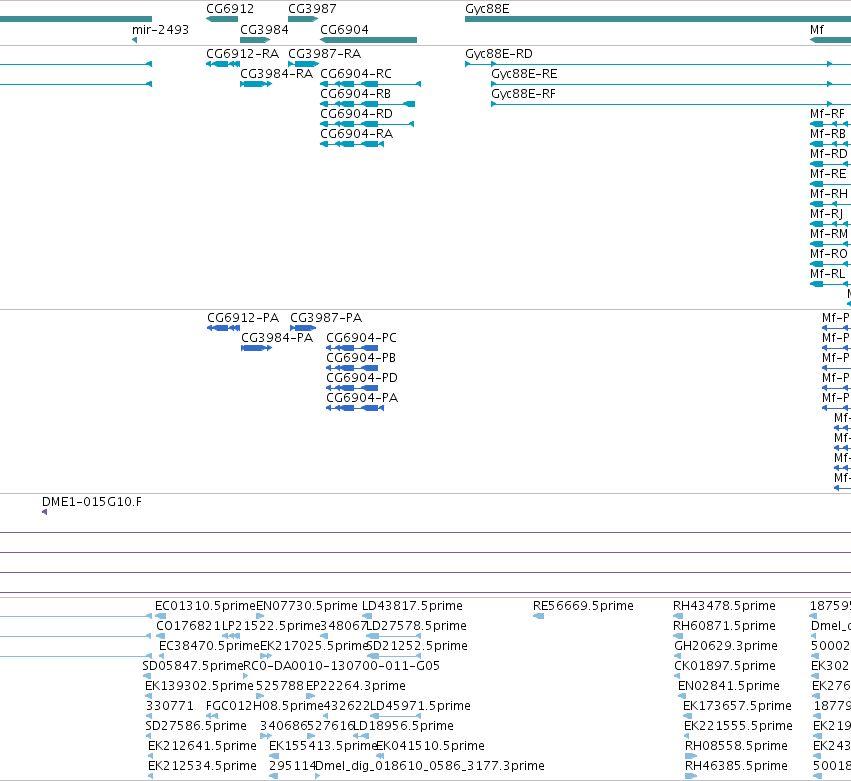Open the Mf-RD transcript label
851x781 pixels.
tap(829, 154)
